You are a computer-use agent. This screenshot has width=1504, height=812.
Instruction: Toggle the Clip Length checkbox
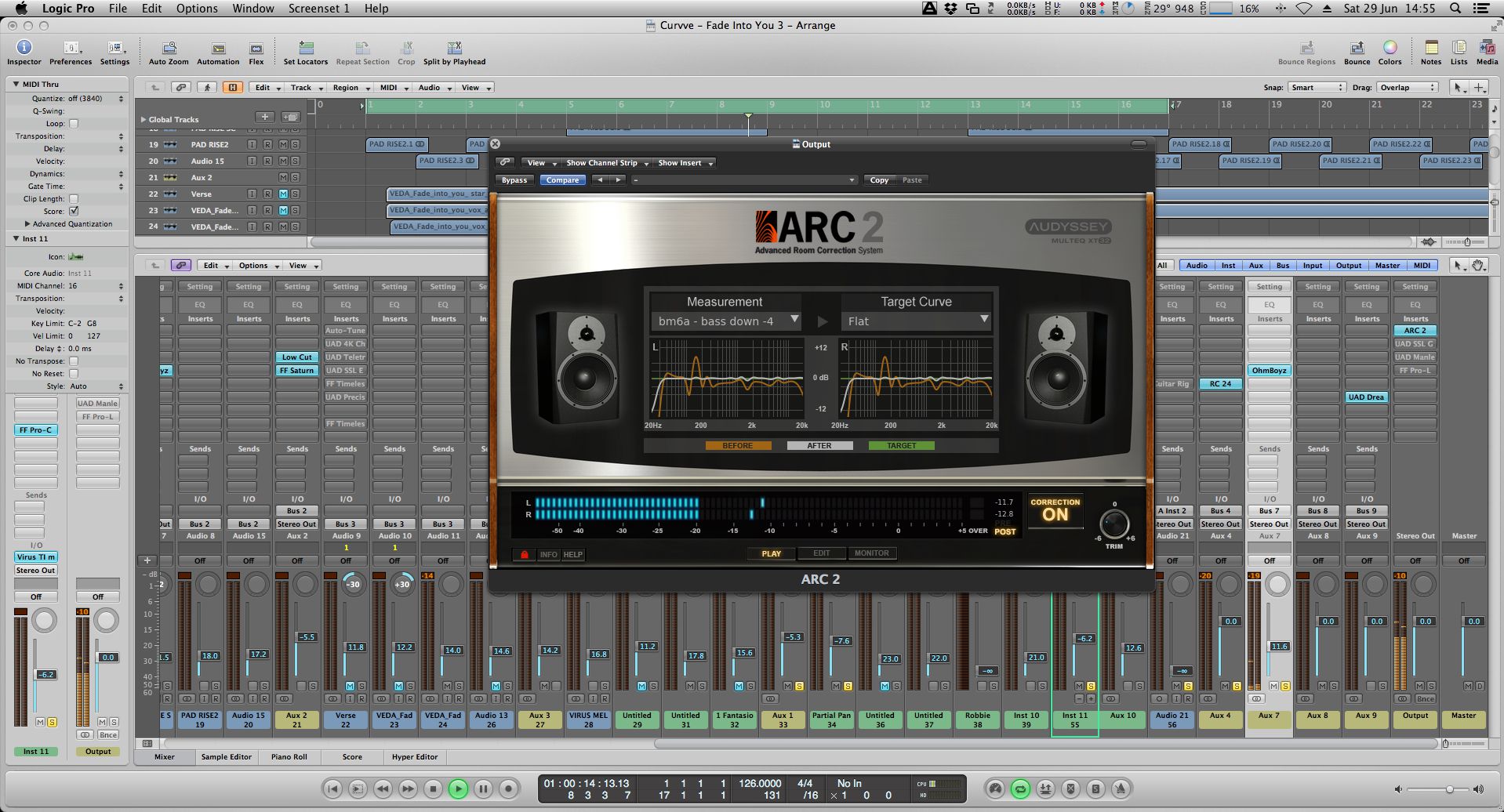[74, 198]
